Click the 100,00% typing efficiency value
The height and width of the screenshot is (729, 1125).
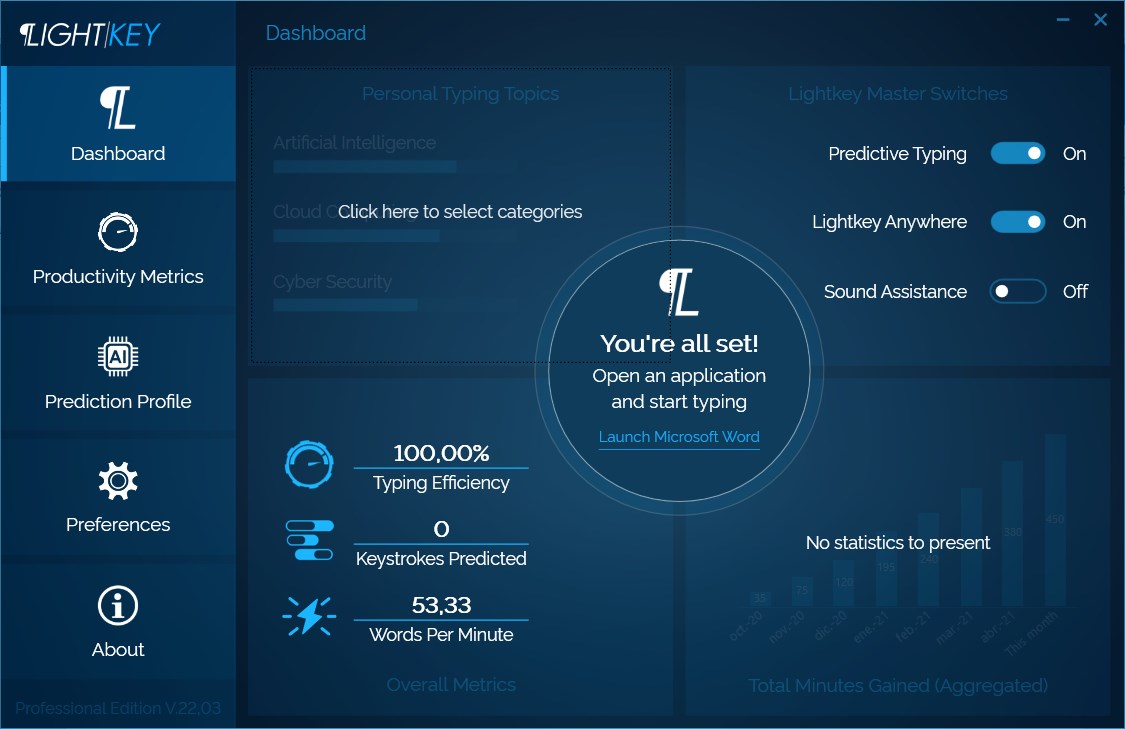441,453
